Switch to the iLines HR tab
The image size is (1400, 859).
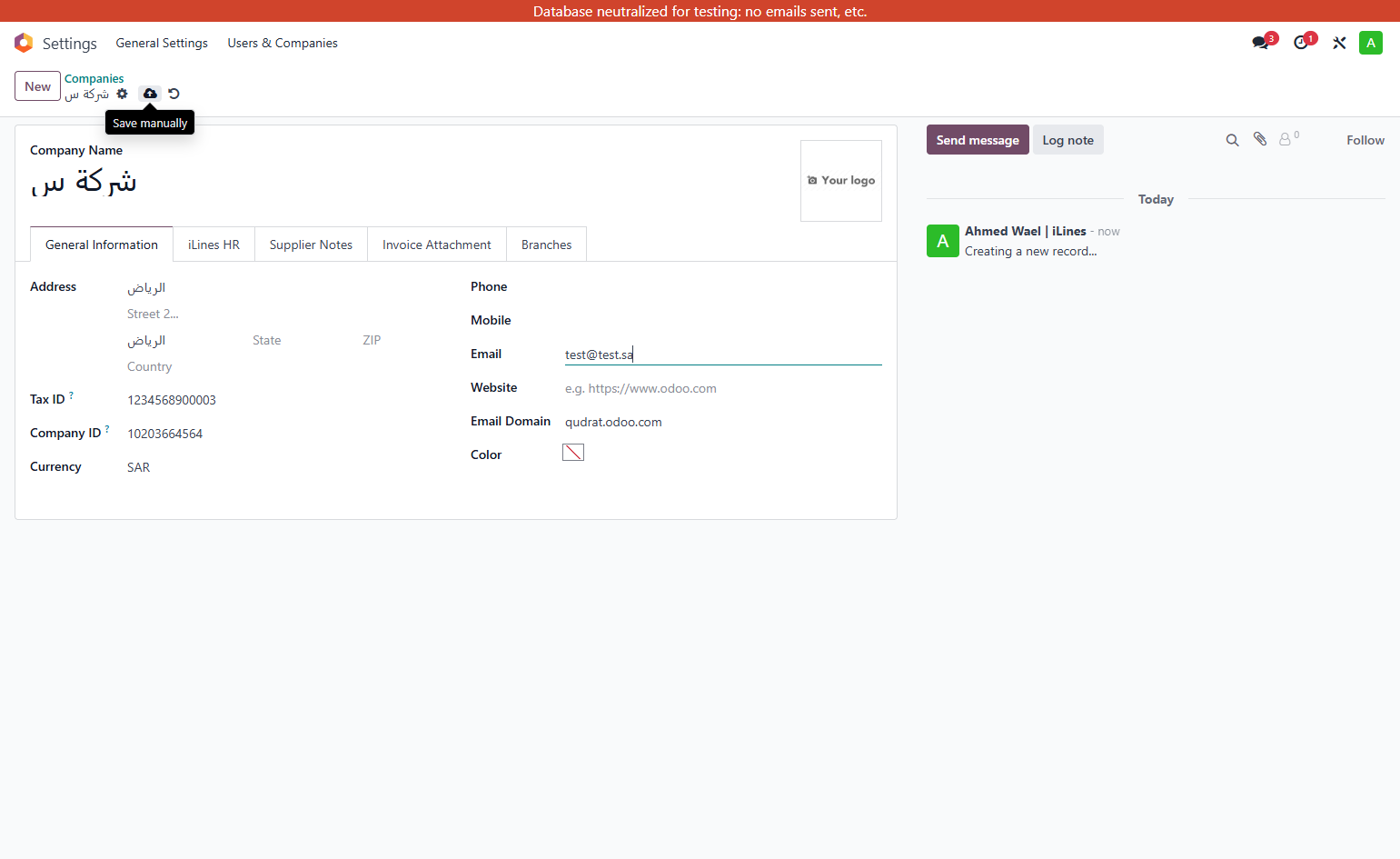(213, 245)
